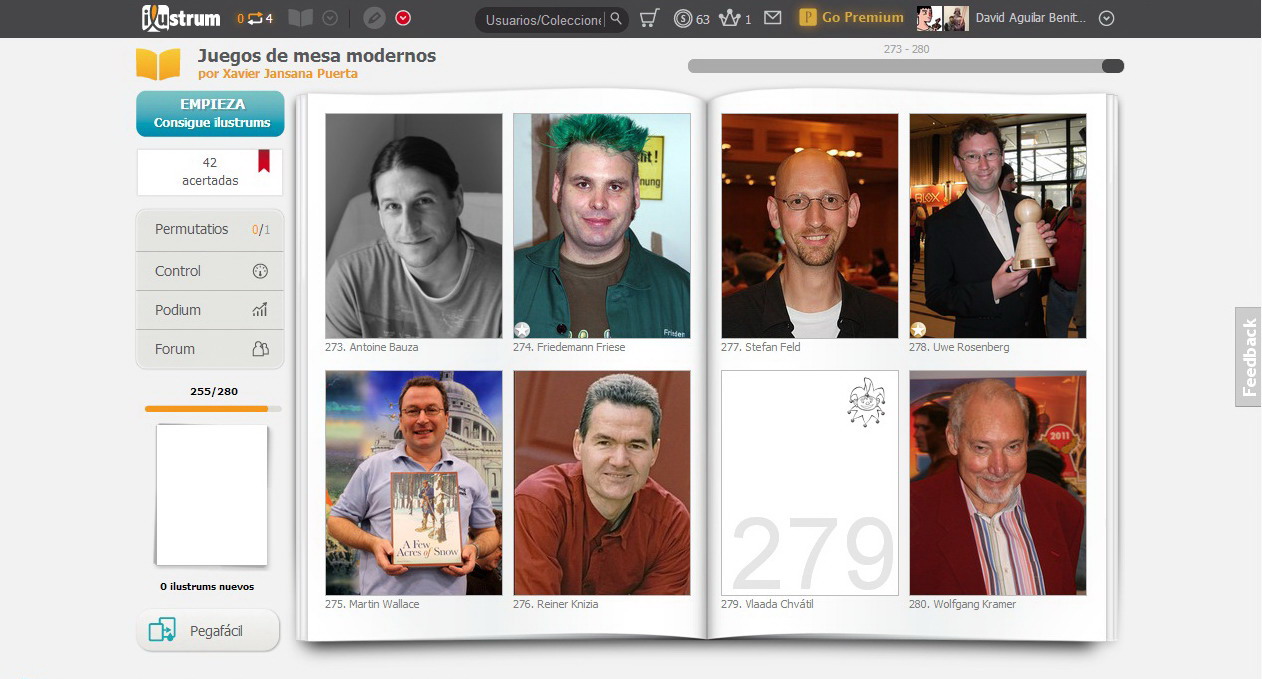Click caption 278. Uwe Rosenberg

[959, 347]
